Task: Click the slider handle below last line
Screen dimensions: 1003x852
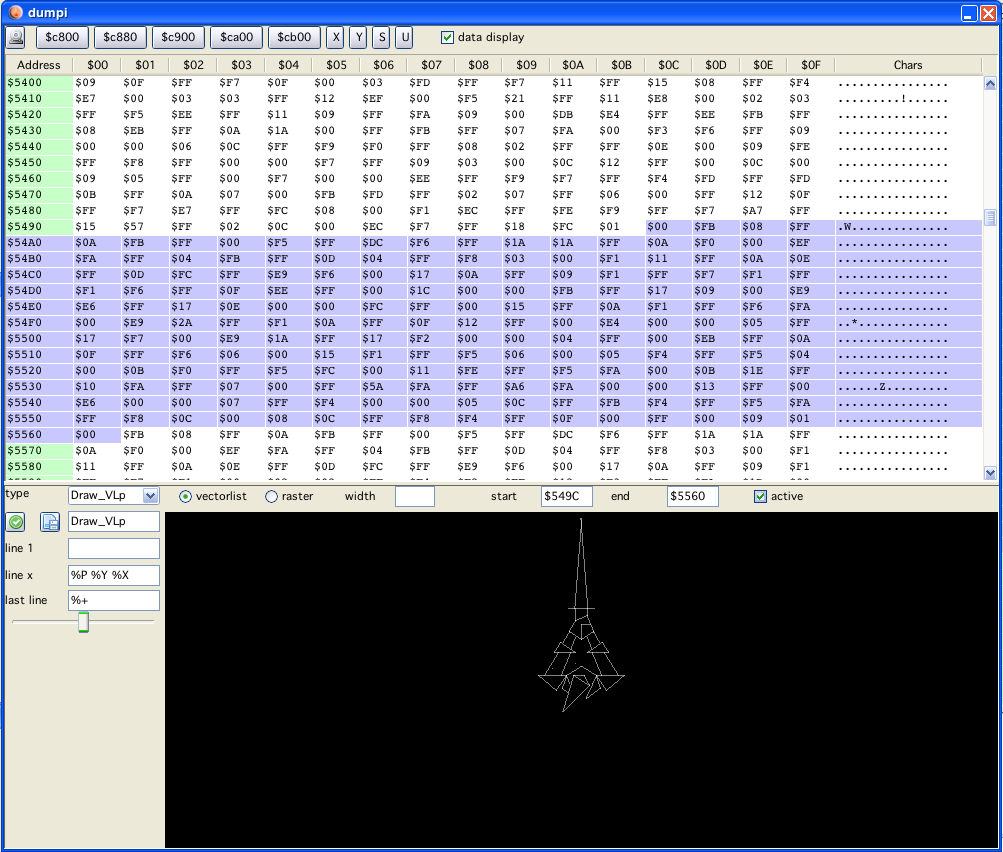Action: [x=84, y=622]
